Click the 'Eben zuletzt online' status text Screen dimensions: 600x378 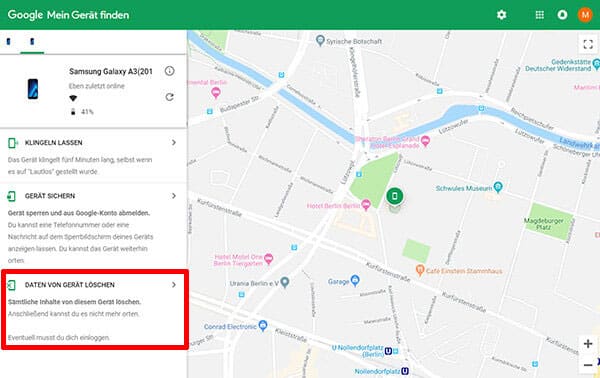point(97,86)
